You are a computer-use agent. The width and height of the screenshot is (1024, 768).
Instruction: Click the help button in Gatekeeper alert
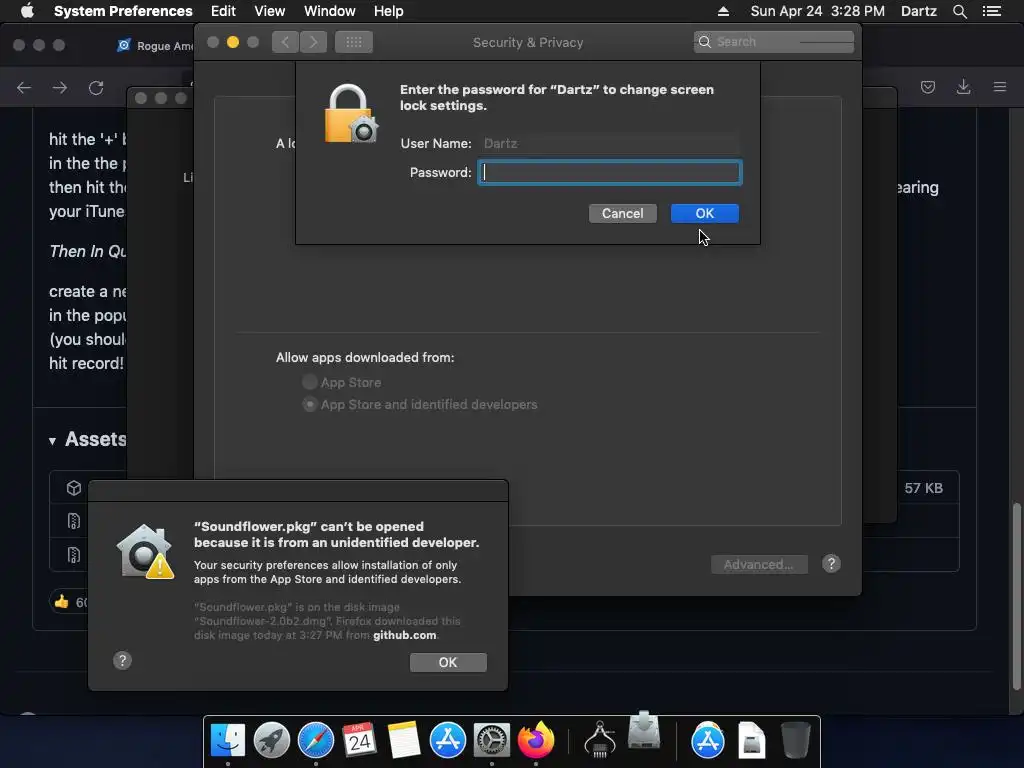pos(122,661)
